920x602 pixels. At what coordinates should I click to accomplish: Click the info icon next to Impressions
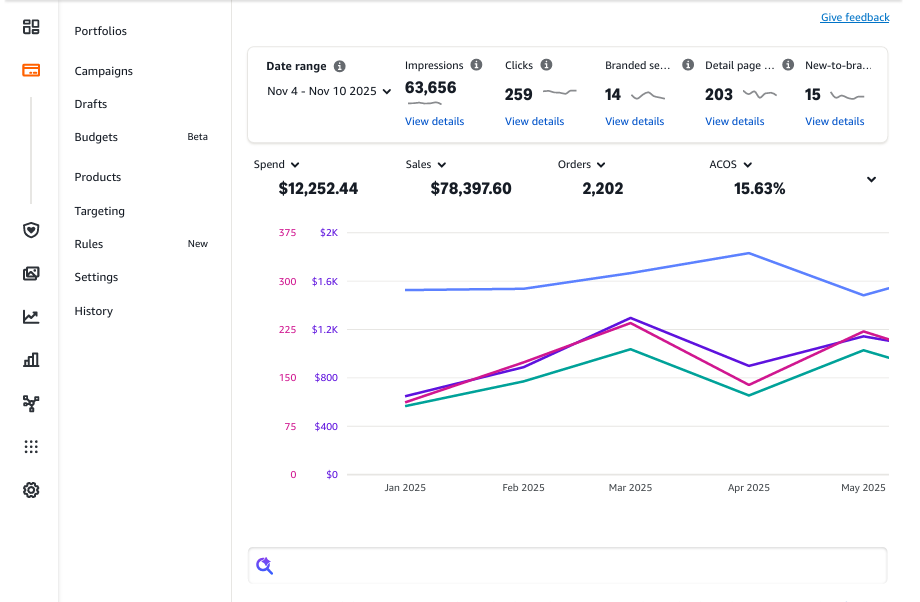(476, 65)
